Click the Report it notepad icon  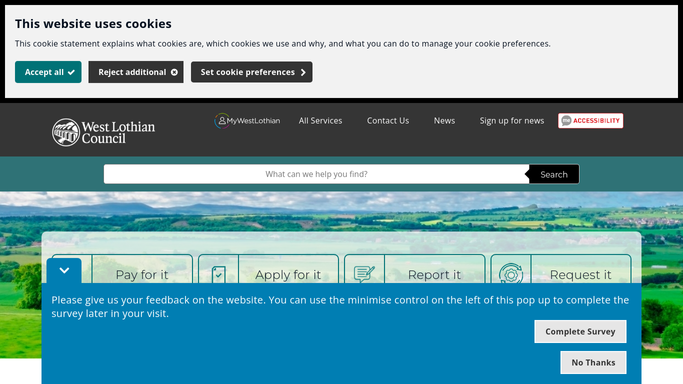tap(364, 274)
